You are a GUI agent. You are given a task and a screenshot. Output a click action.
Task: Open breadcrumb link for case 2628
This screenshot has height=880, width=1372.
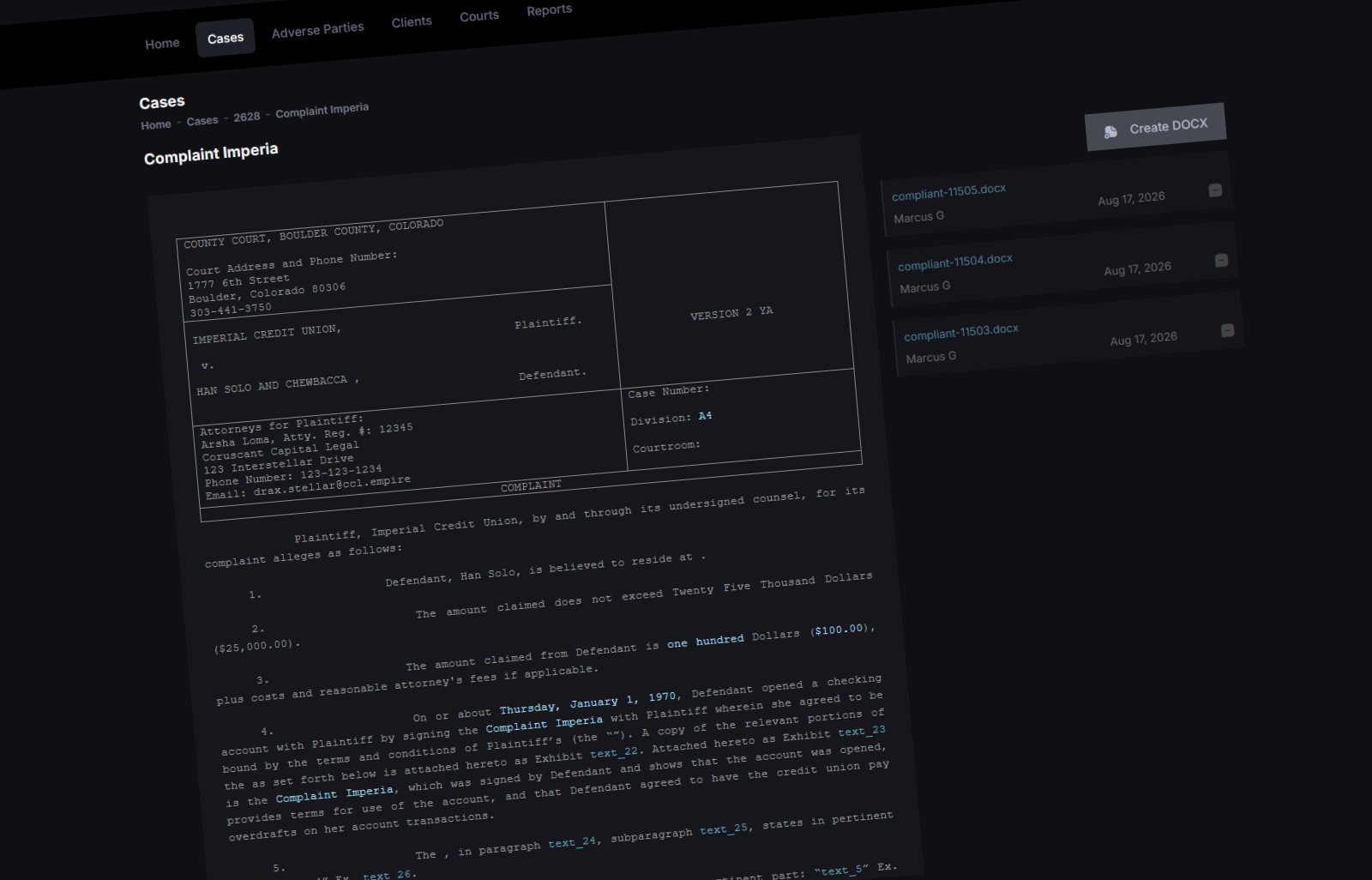tap(247, 117)
